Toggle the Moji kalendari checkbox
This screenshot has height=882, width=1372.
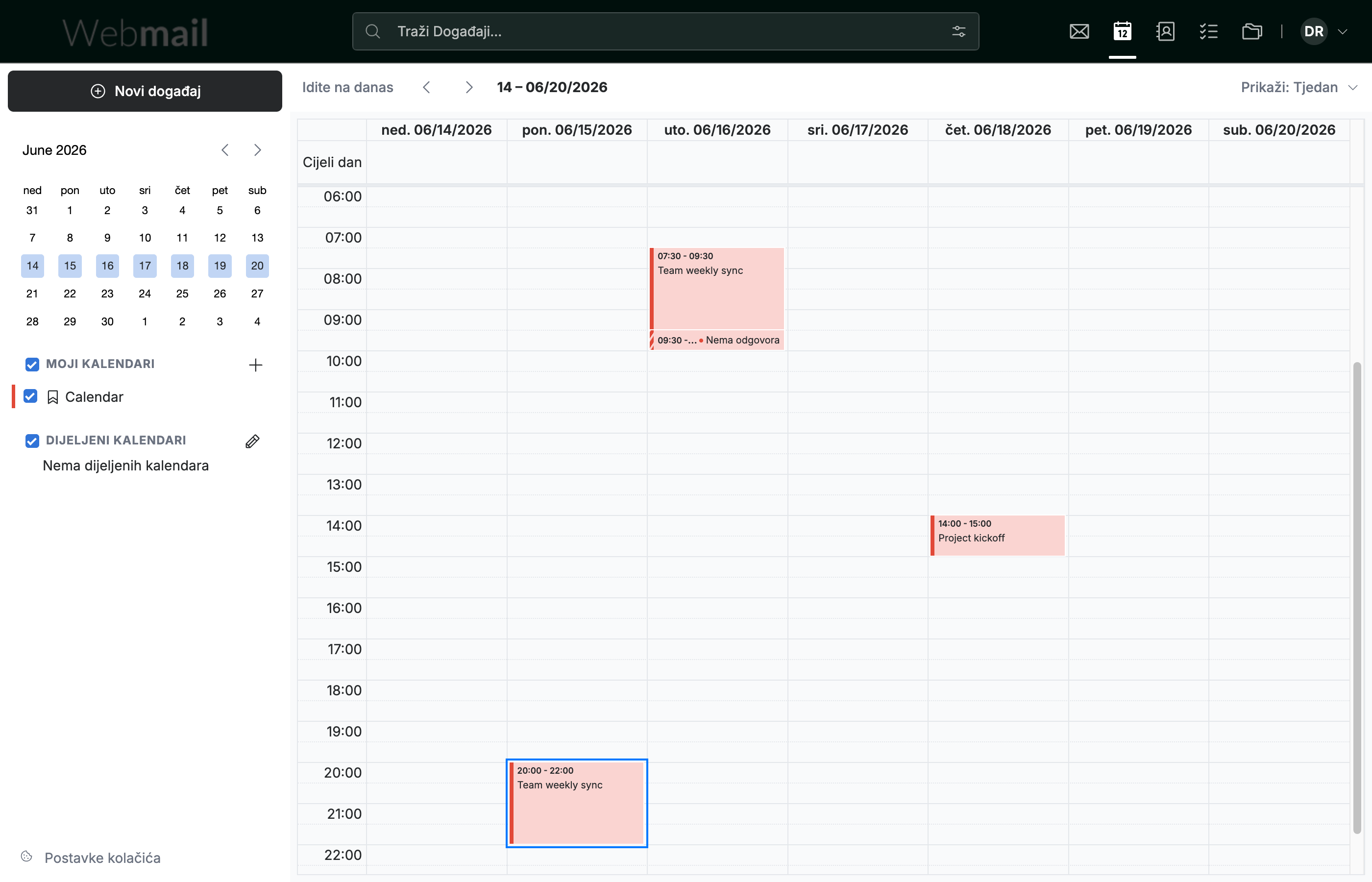32,364
